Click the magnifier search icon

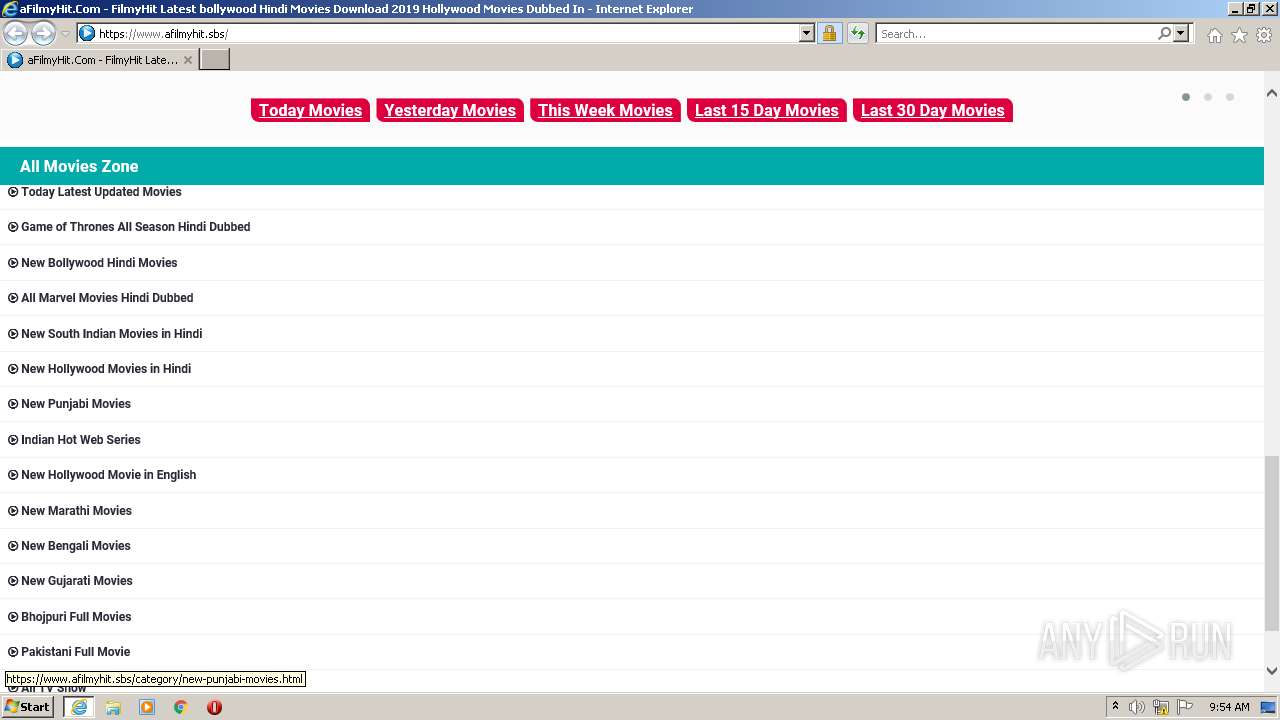click(1164, 33)
